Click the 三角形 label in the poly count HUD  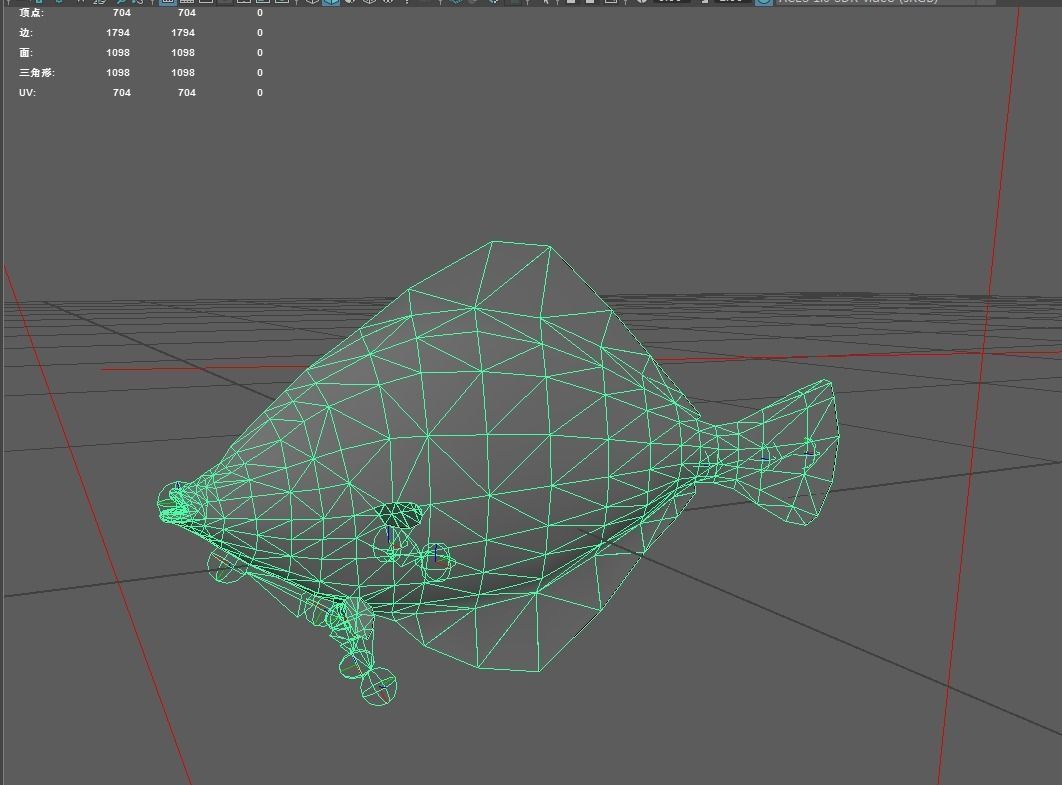coord(37,72)
